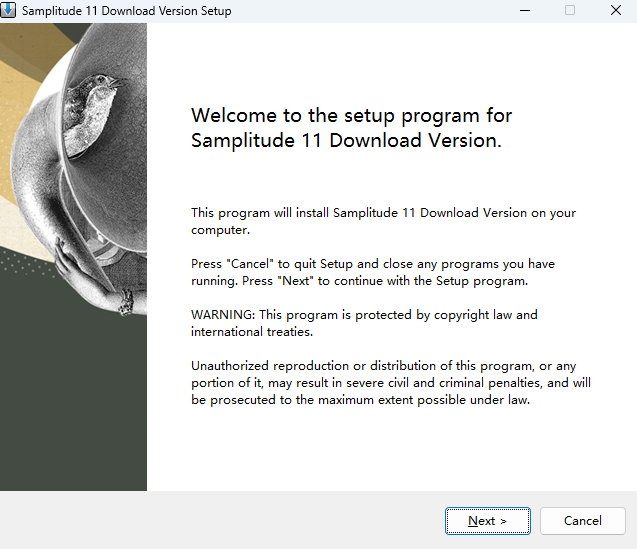Click the setup installer icon in title bar

click(8, 10)
